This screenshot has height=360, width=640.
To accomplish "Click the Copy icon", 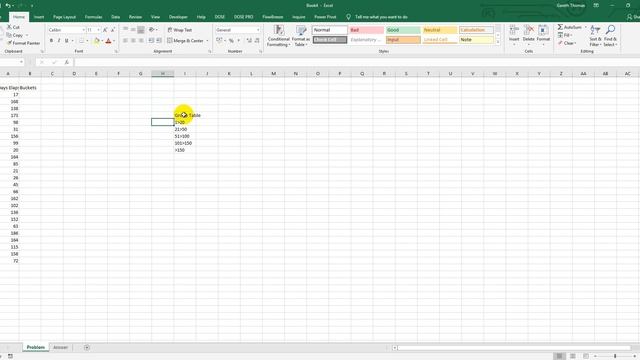I will coord(9,35).
